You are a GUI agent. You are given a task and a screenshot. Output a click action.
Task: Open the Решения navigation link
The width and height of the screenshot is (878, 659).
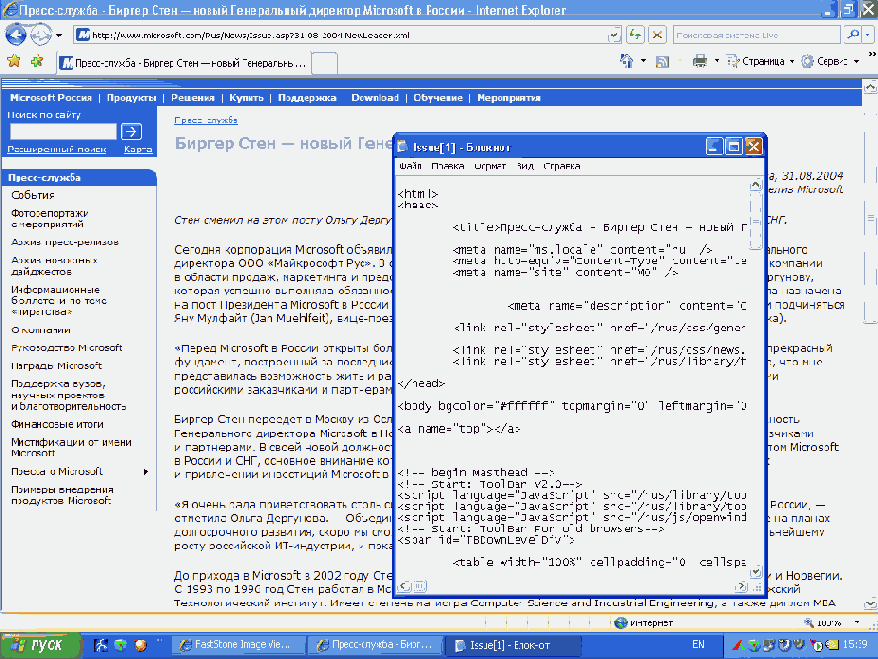pyautogui.click(x=193, y=97)
